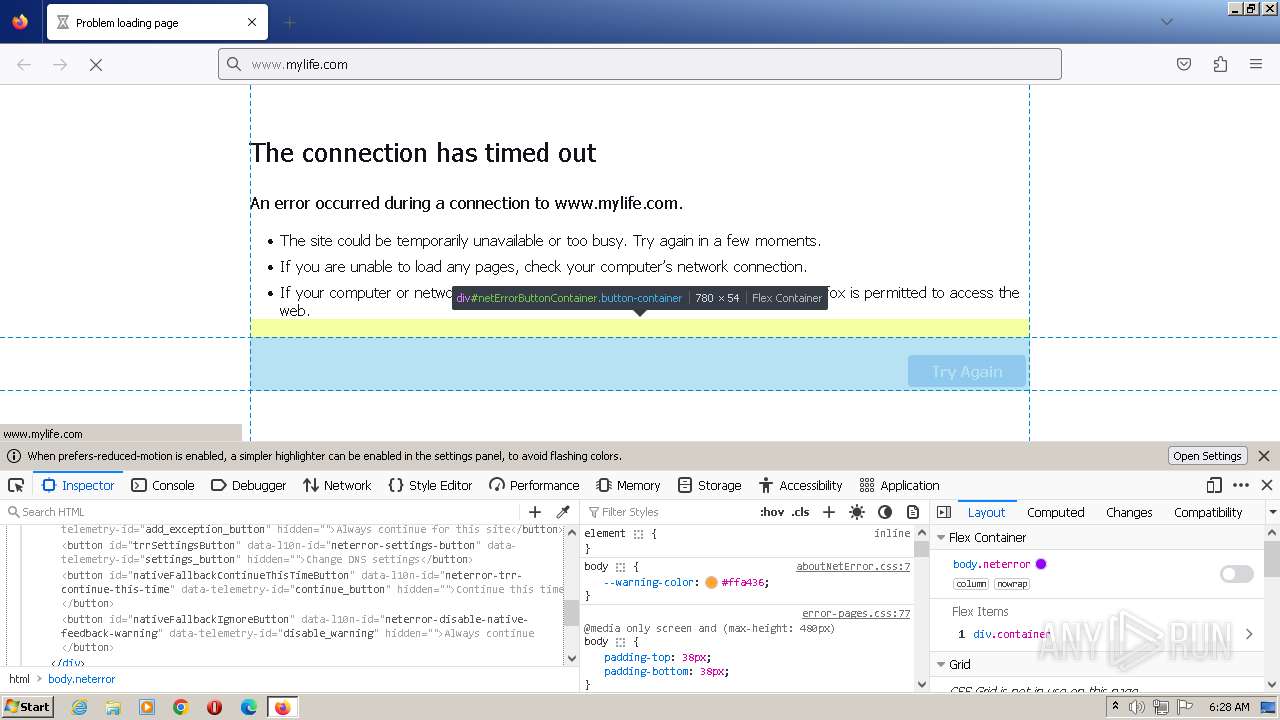
Task: List all tabs dropdown arrow
Action: tap(1166, 22)
